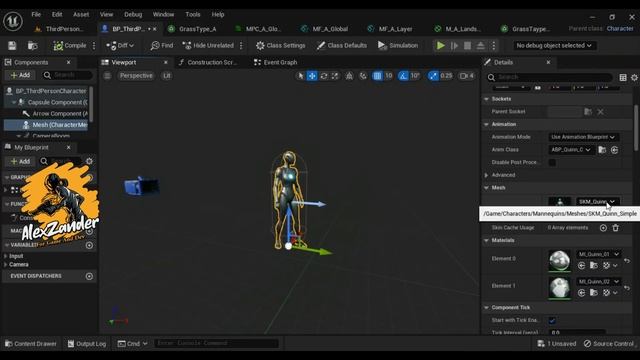This screenshot has height=360, width=640.
Task: Select Mesh (CharacterMesh) component in tree
Action: [46, 125]
